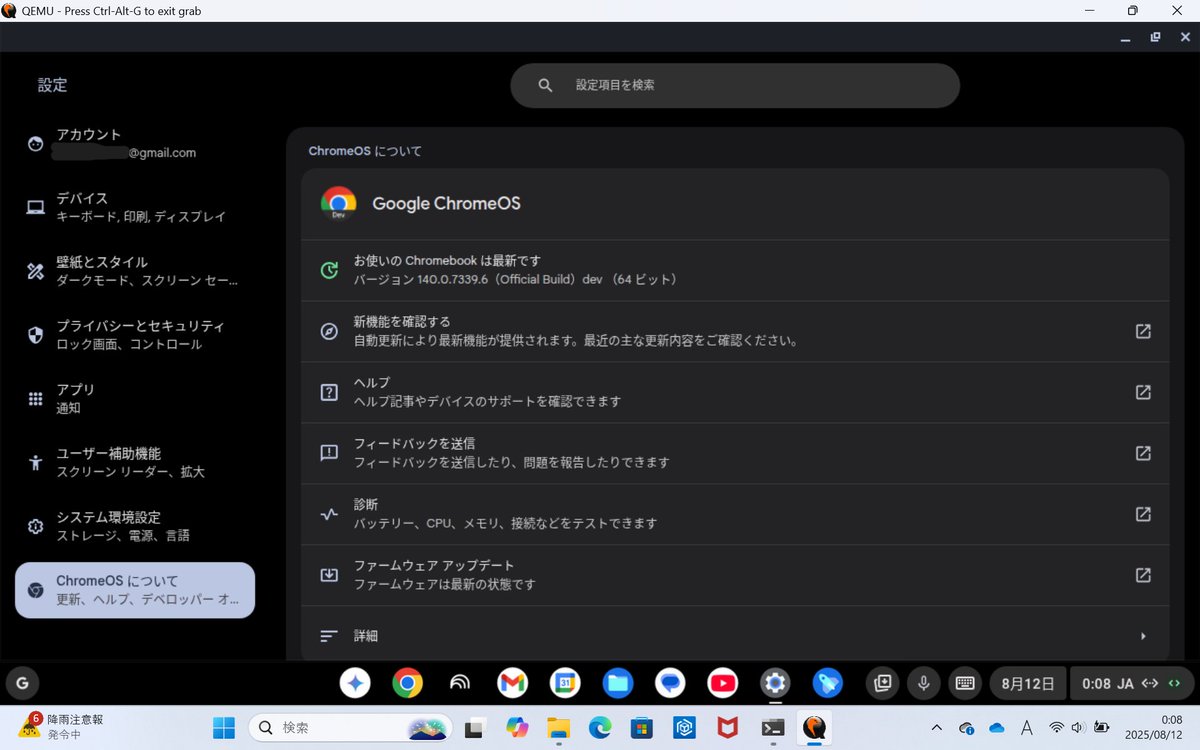Viewport: 1200px width, 750px height.
Task: Open the ヘルプ row
Action: (x=735, y=392)
